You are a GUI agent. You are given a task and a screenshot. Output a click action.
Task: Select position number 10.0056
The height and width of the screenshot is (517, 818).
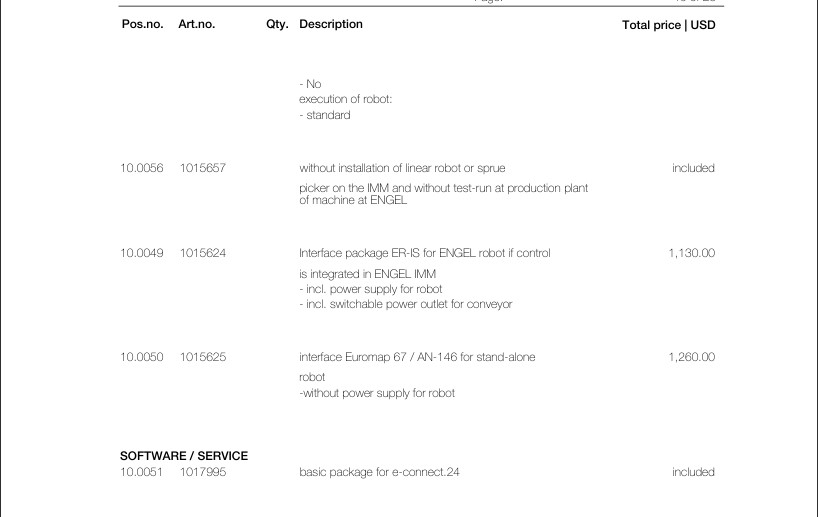click(x=142, y=168)
